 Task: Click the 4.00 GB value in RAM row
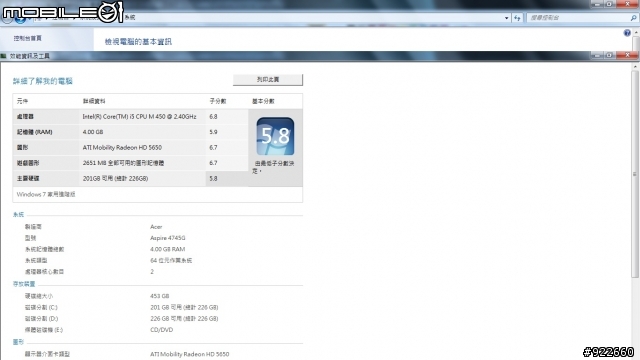coord(93,132)
